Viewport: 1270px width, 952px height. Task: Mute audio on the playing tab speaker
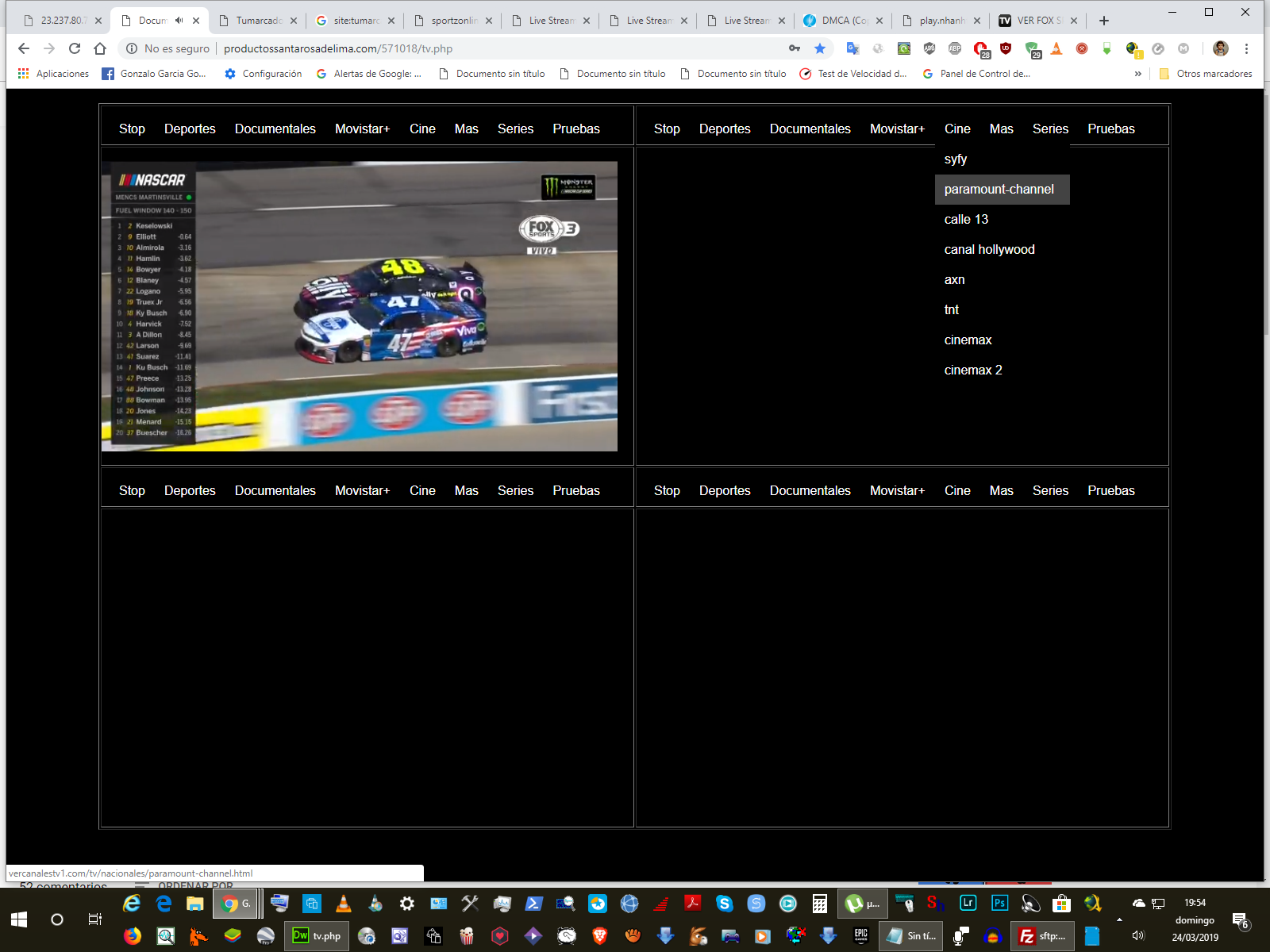click(179, 21)
